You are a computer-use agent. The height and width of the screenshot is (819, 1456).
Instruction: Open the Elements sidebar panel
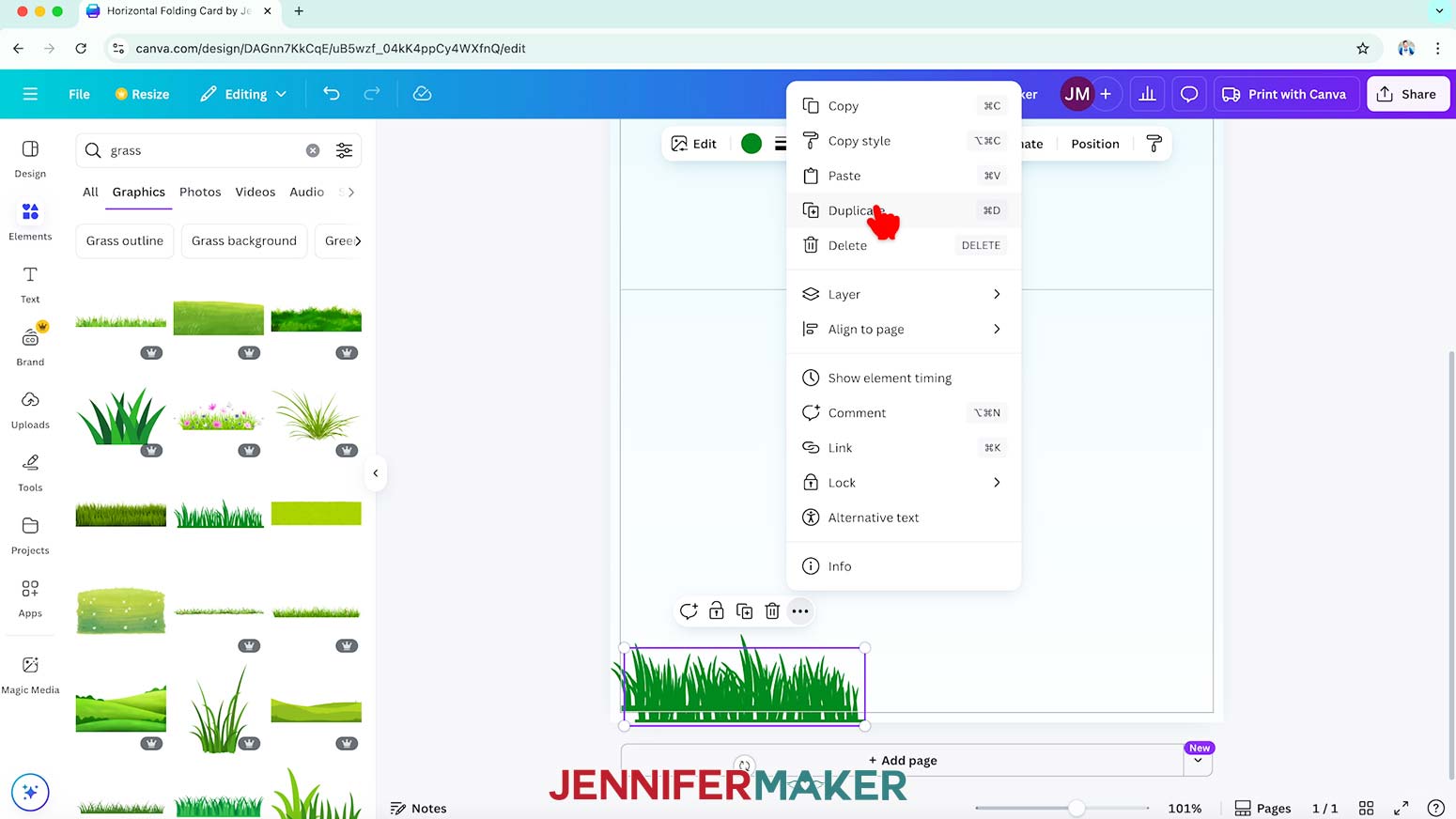click(30, 222)
